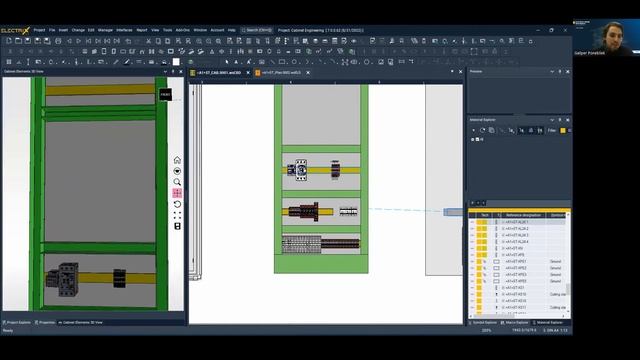Click the Tech column header
Screen dimensions: 640x360
tap(484, 215)
